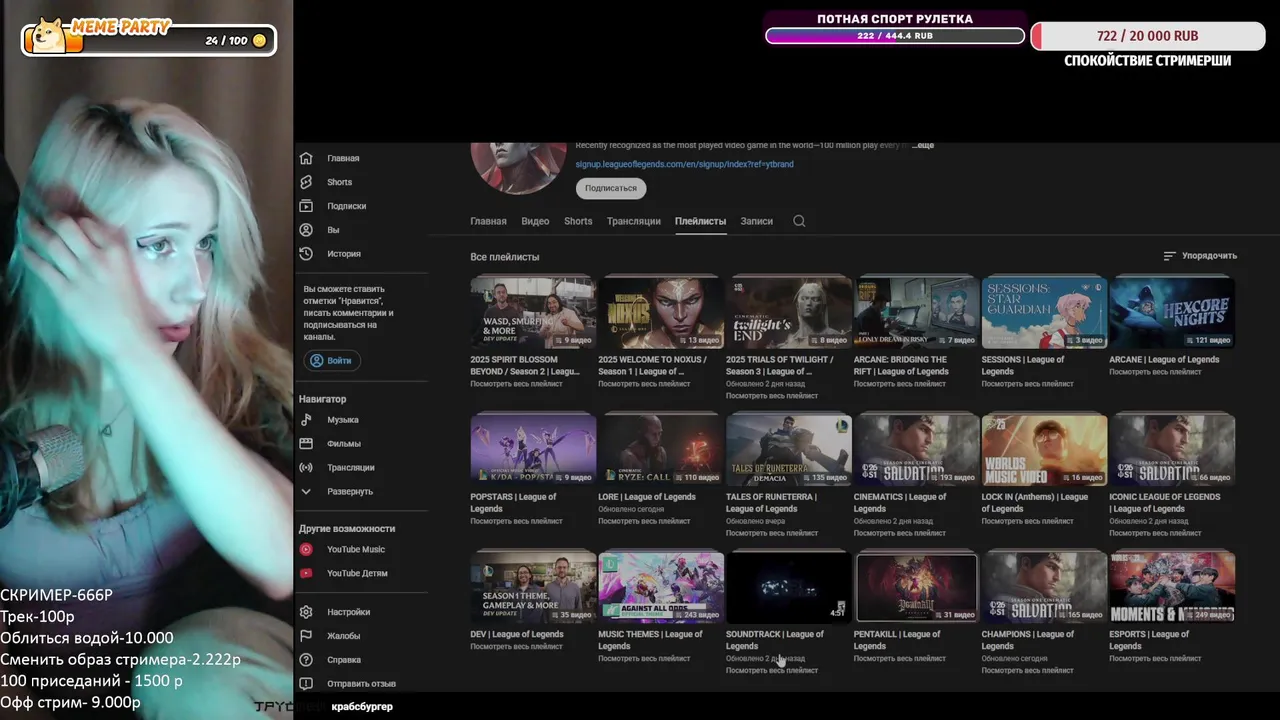View full SESSIONS playlist via Посмотреть весь плейлист
The width and height of the screenshot is (1280, 720).
point(1027,384)
